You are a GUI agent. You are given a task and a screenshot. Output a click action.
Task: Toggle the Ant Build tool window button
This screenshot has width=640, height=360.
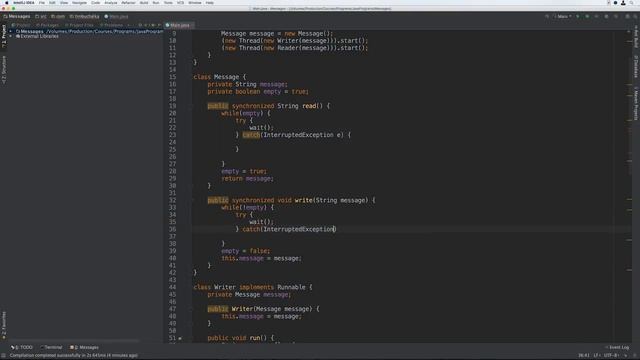[x=636, y=37]
